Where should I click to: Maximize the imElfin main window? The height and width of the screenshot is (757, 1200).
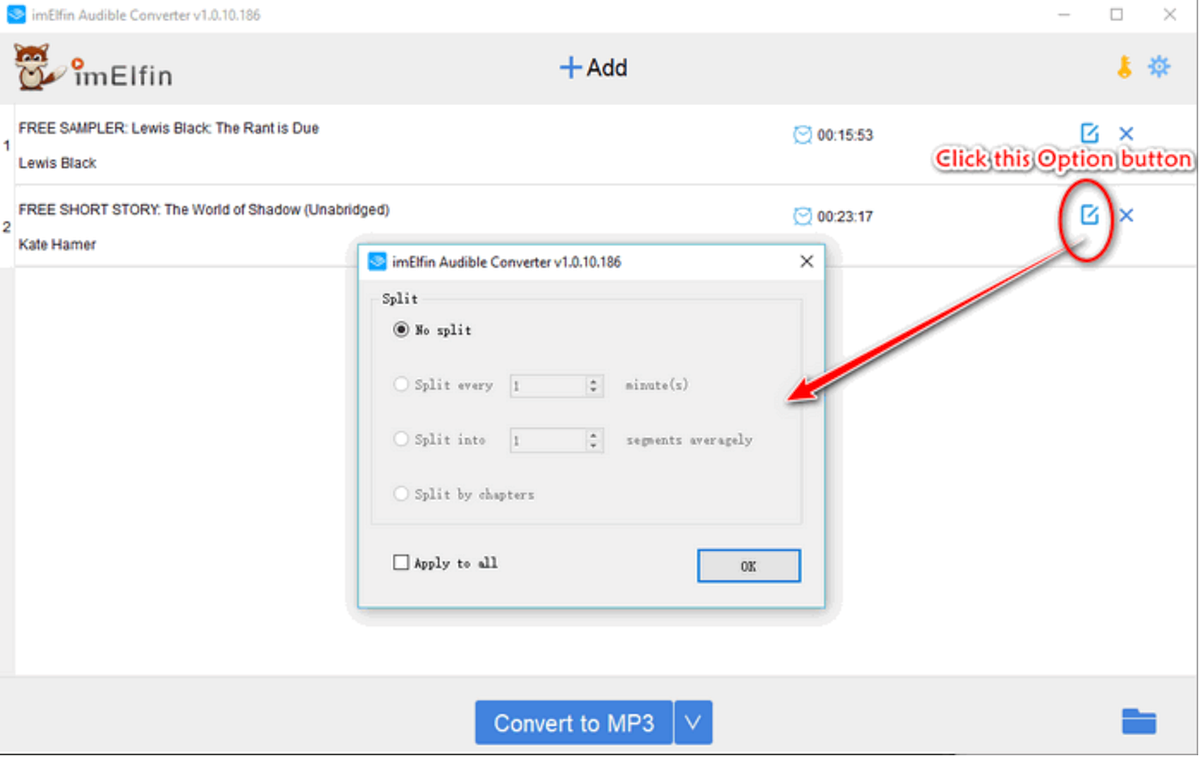tap(1117, 15)
